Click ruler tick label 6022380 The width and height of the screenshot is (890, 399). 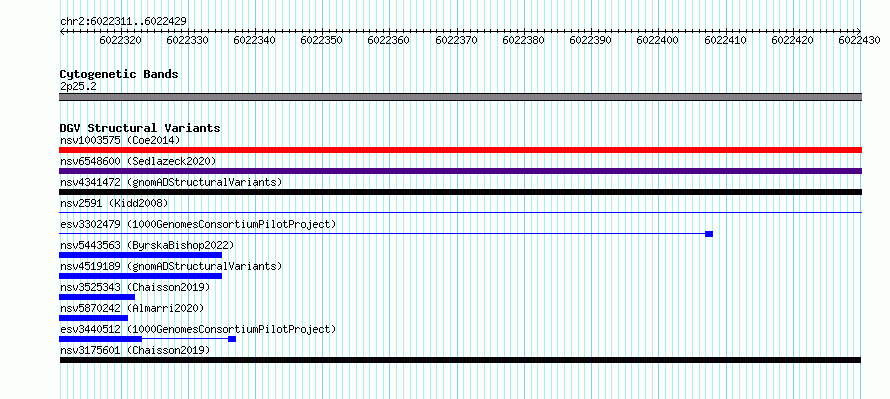[x=523, y=40]
